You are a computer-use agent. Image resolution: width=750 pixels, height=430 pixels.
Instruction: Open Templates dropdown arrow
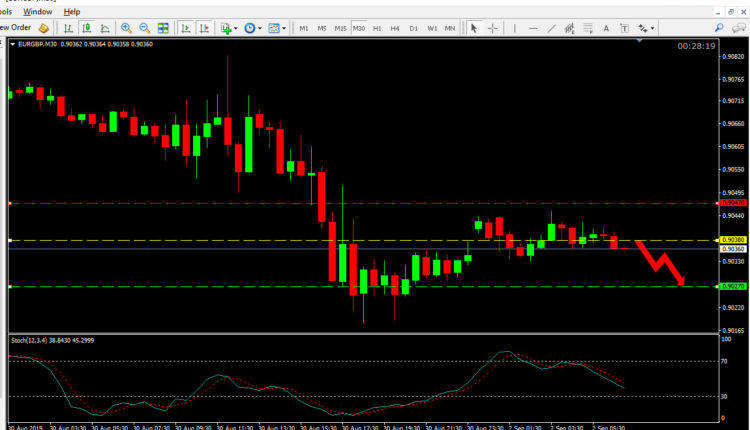point(284,29)
